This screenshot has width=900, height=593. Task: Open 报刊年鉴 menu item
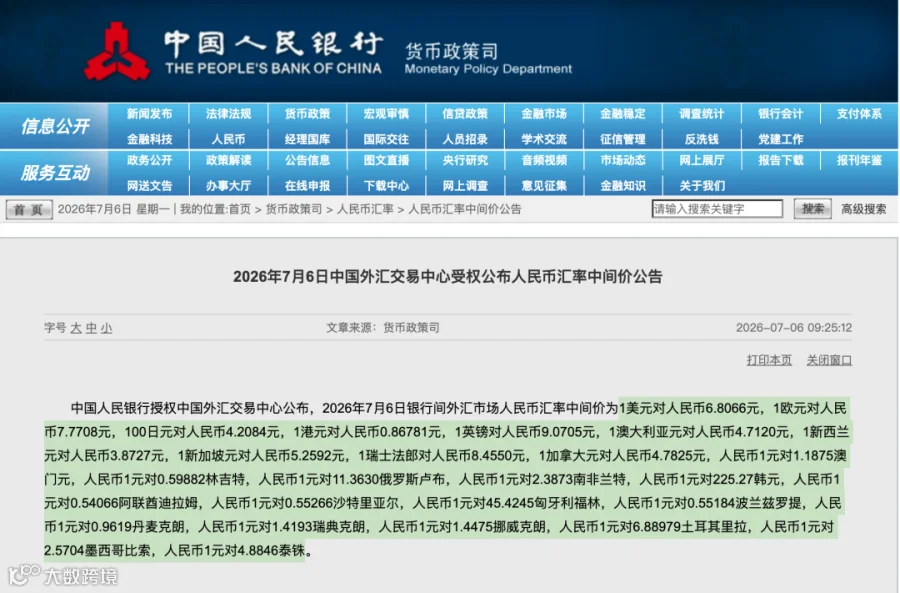[x=859, y=160]
